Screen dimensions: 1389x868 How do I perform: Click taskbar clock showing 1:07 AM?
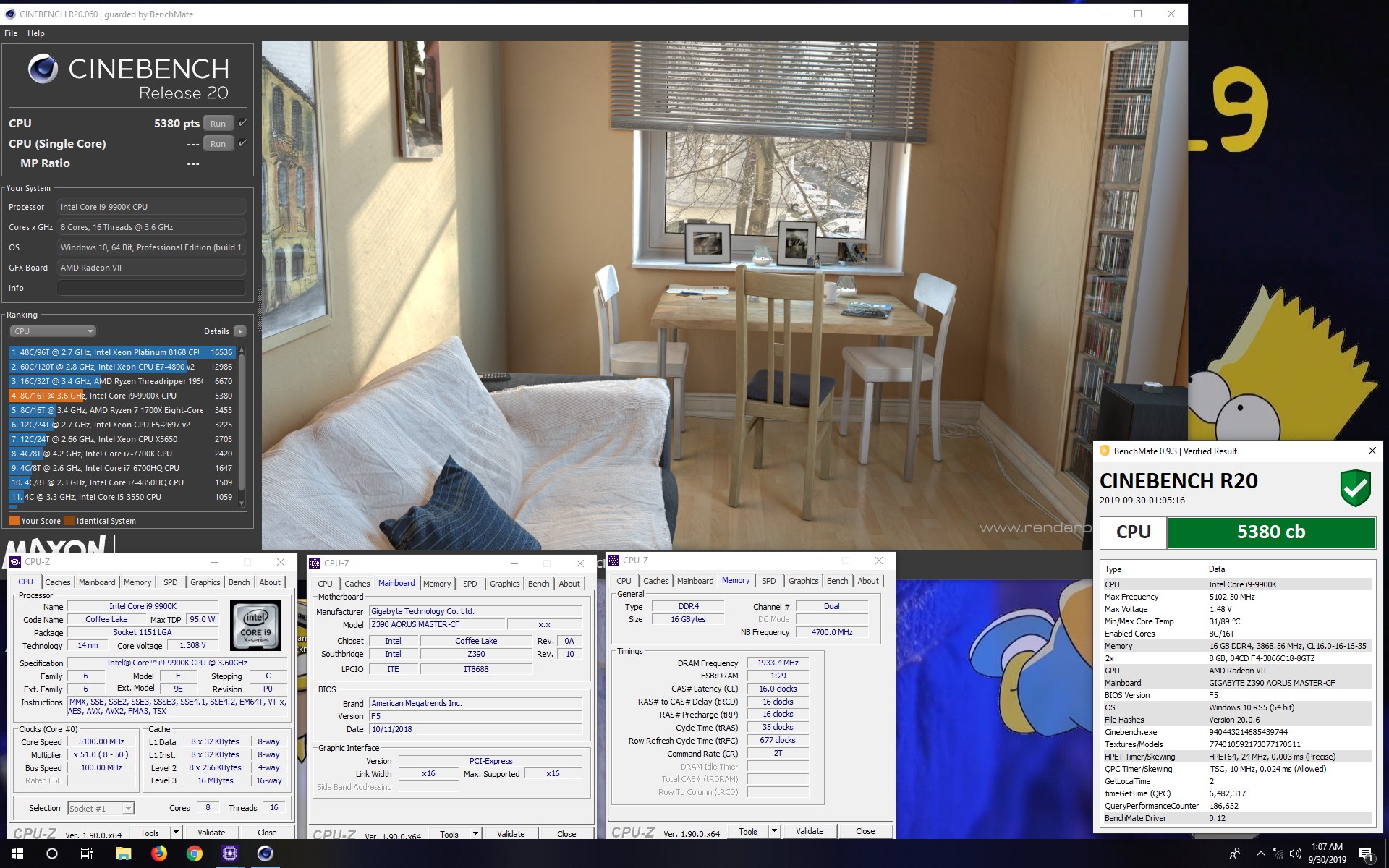[x=1327, y=854]
